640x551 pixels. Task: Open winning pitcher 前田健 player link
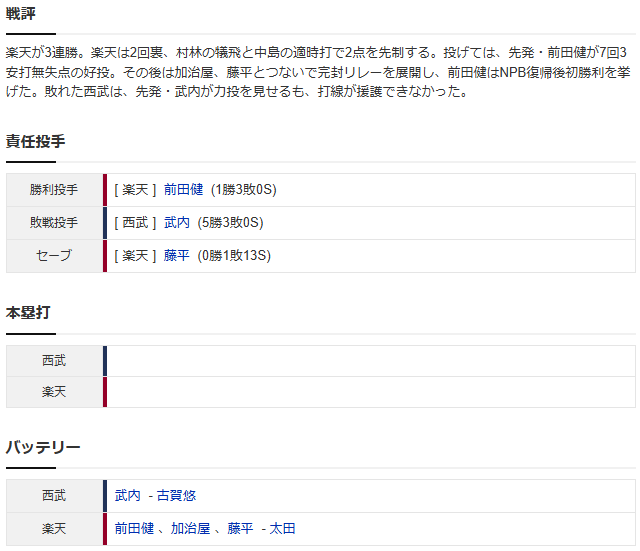coord(183,189)
